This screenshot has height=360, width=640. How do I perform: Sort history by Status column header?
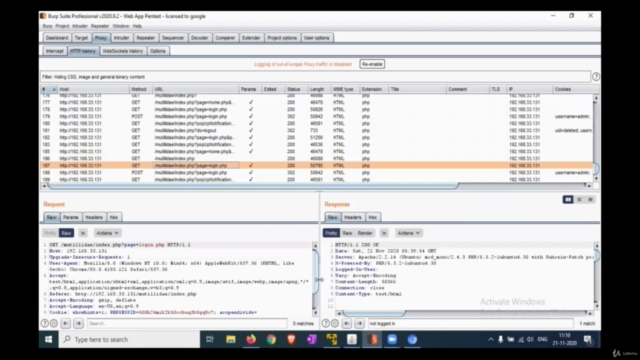click(x=293, y=89)
